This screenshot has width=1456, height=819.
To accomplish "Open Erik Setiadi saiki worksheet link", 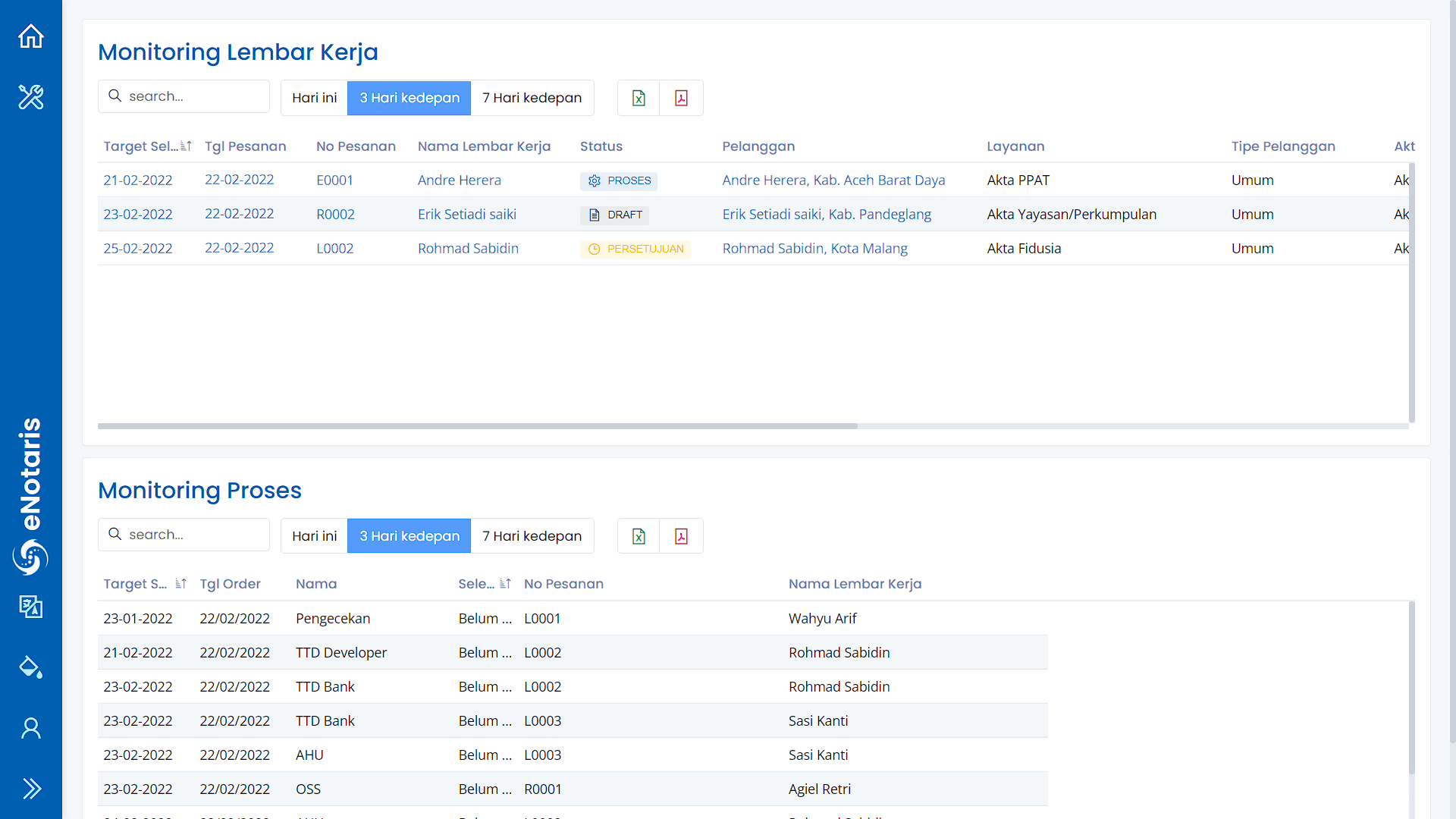I will (x=467, y=215).
